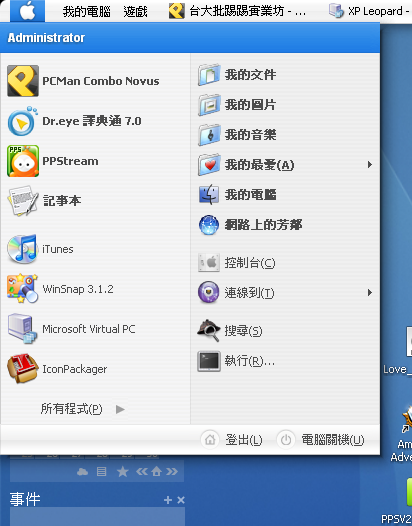
Task: Launch PPStream orange mascot icon
Action: [23, 161]
